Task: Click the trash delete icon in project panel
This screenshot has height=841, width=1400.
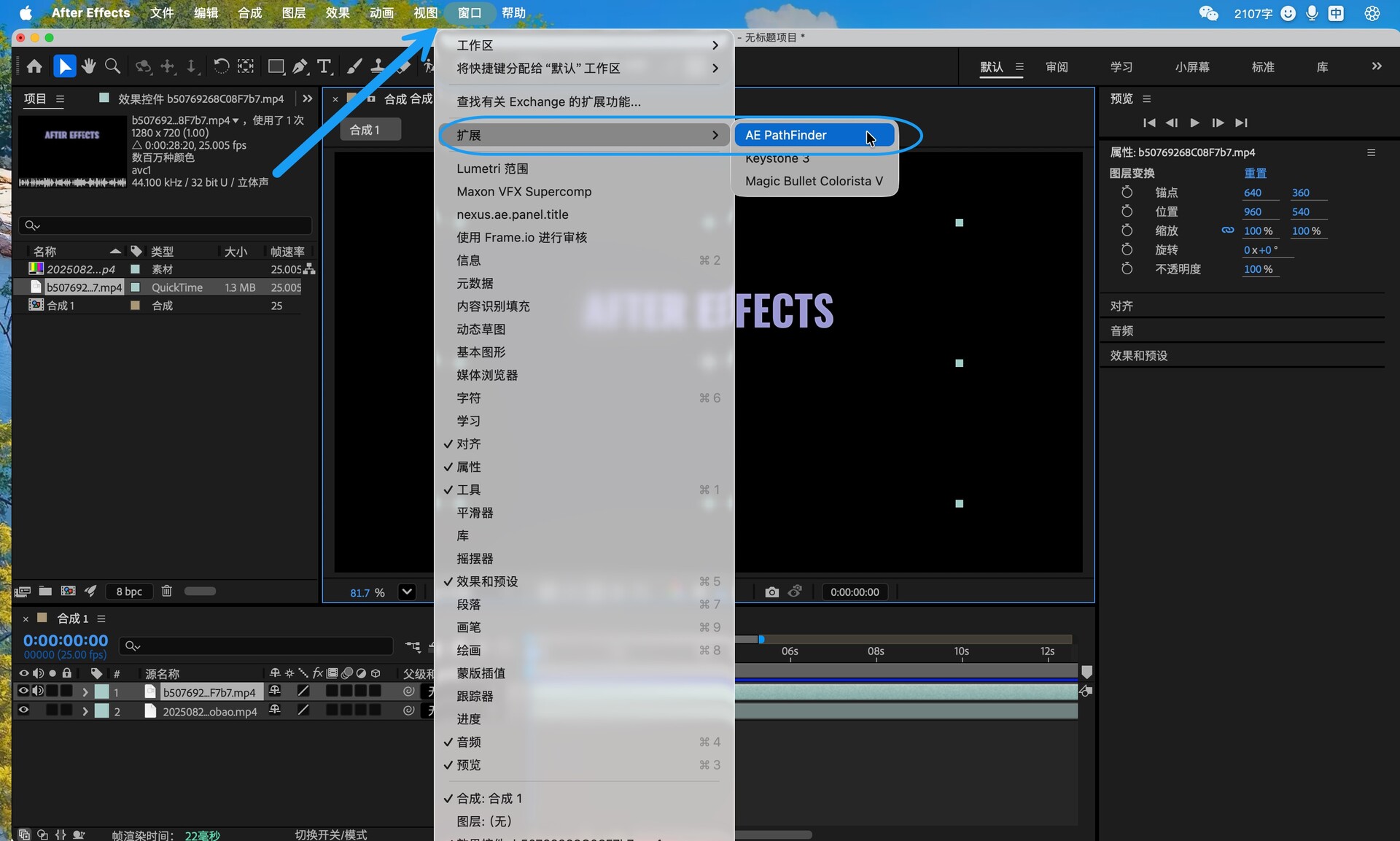Action: pos(166,591)
